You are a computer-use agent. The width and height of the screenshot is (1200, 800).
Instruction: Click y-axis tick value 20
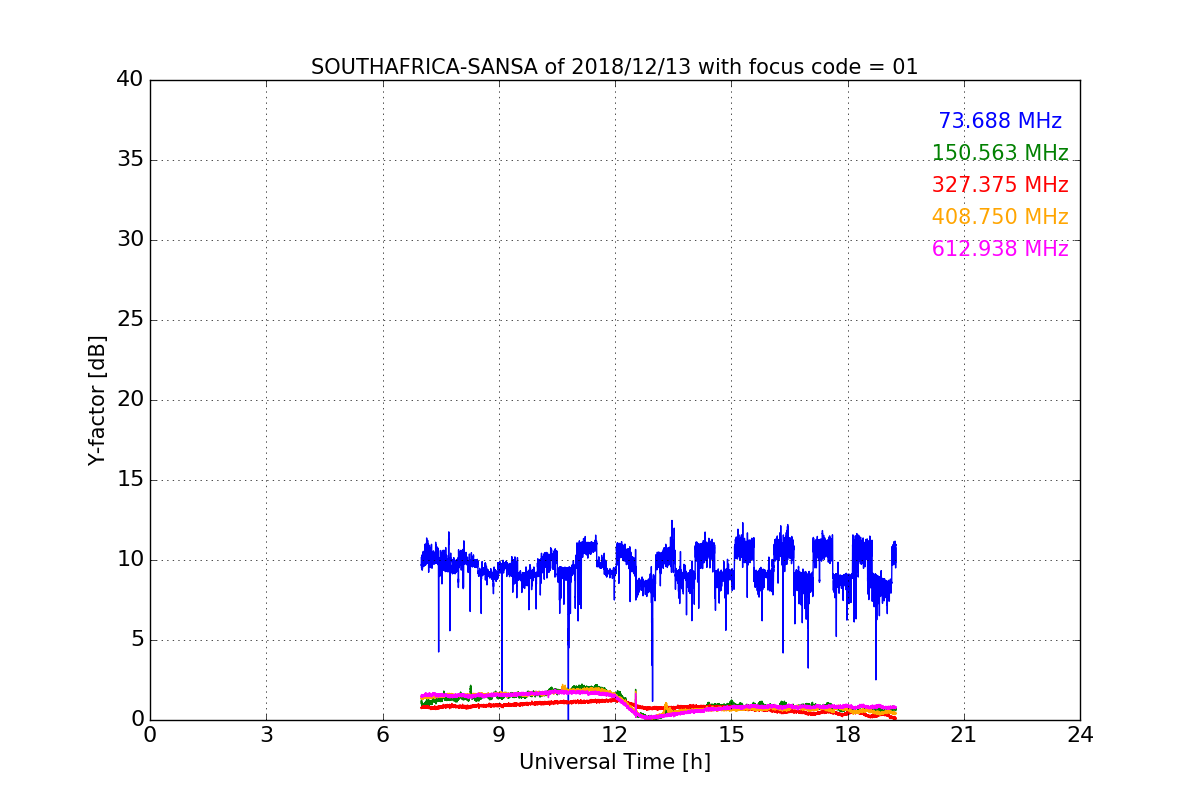point(129,400)
